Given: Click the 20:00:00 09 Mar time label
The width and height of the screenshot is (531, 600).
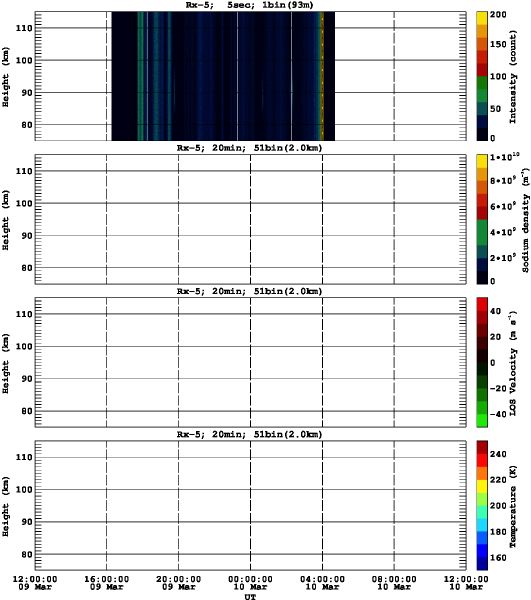Looking at the screenshot, I should (178, 583).
